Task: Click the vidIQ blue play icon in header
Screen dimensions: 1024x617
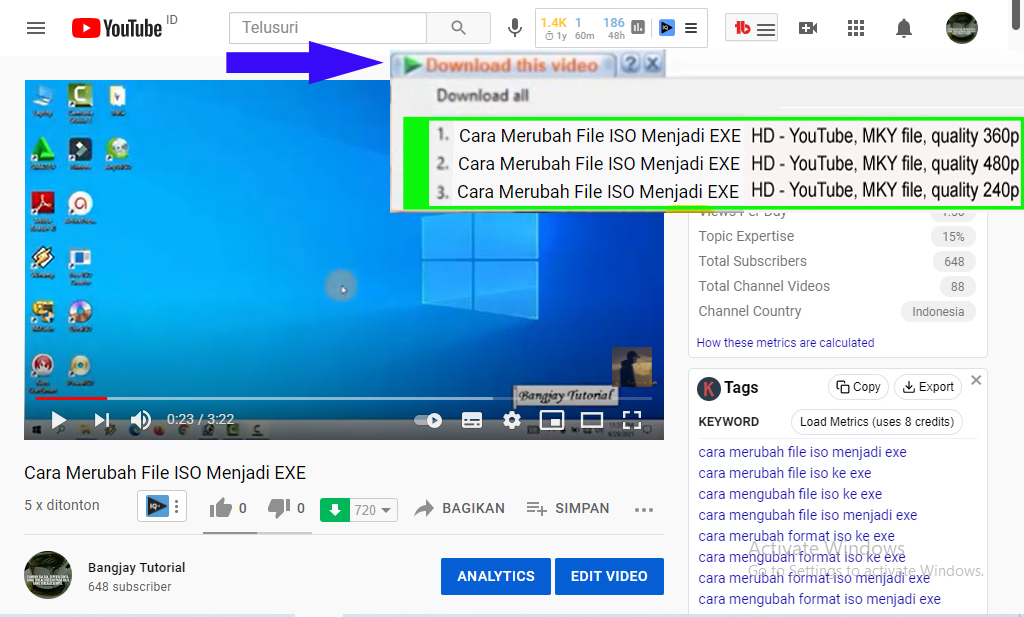Action: click(667, 27)
